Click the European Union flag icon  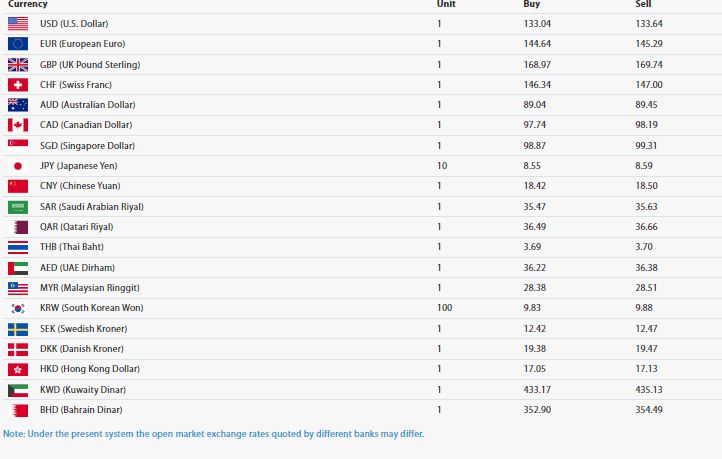tap(18, 44)
